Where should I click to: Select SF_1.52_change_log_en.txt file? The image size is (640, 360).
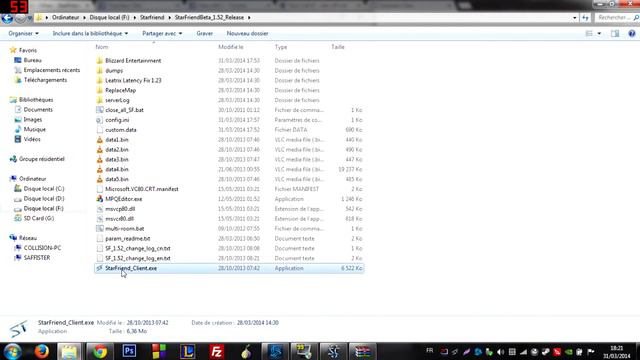pos(138,258)
